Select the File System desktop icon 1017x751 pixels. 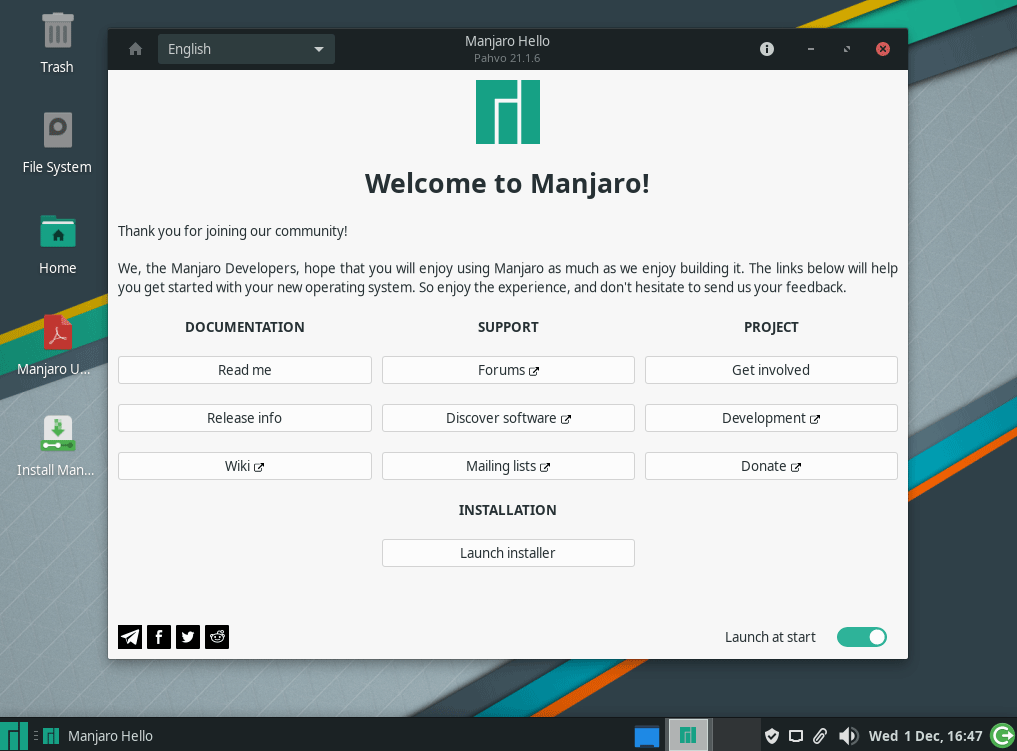[57, 144]
